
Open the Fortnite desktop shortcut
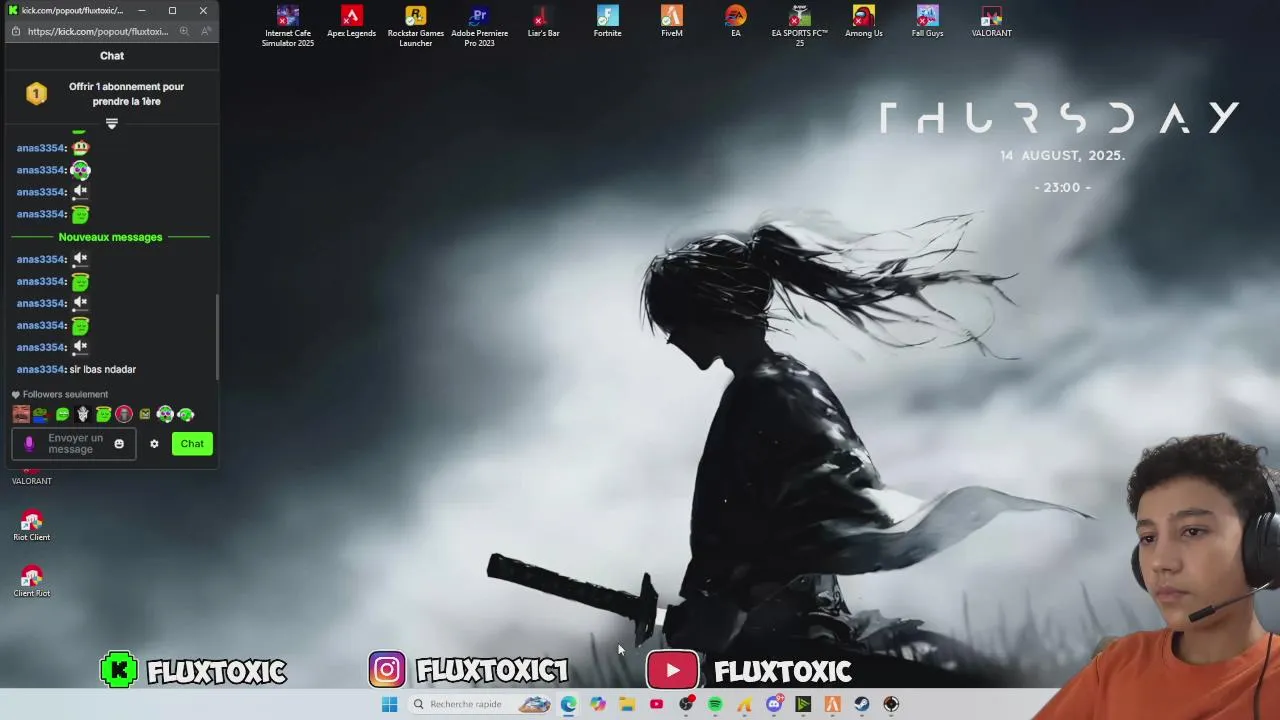(x=607, y=22)
